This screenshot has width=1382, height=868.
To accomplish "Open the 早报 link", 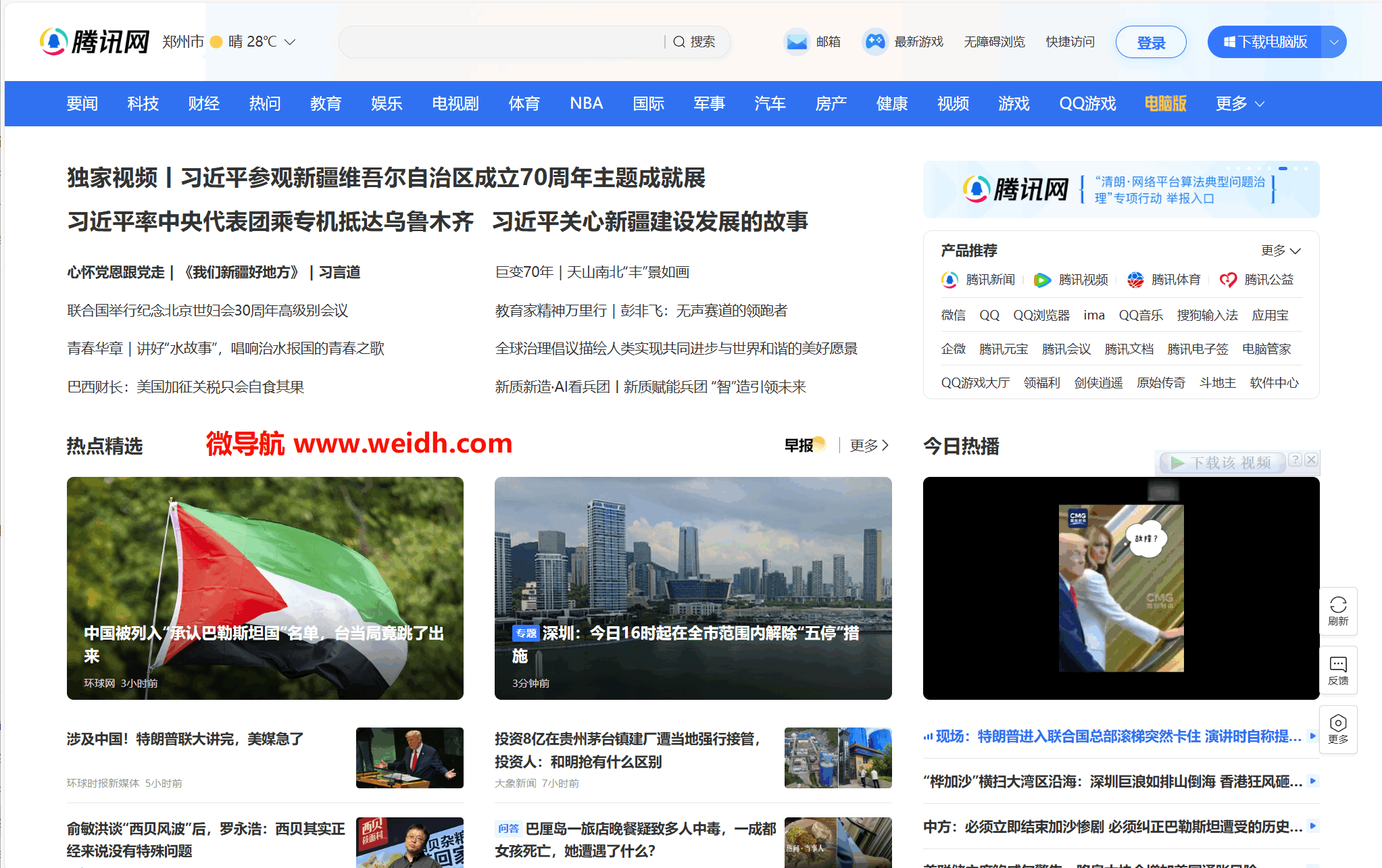I will (x=804, y=445).
